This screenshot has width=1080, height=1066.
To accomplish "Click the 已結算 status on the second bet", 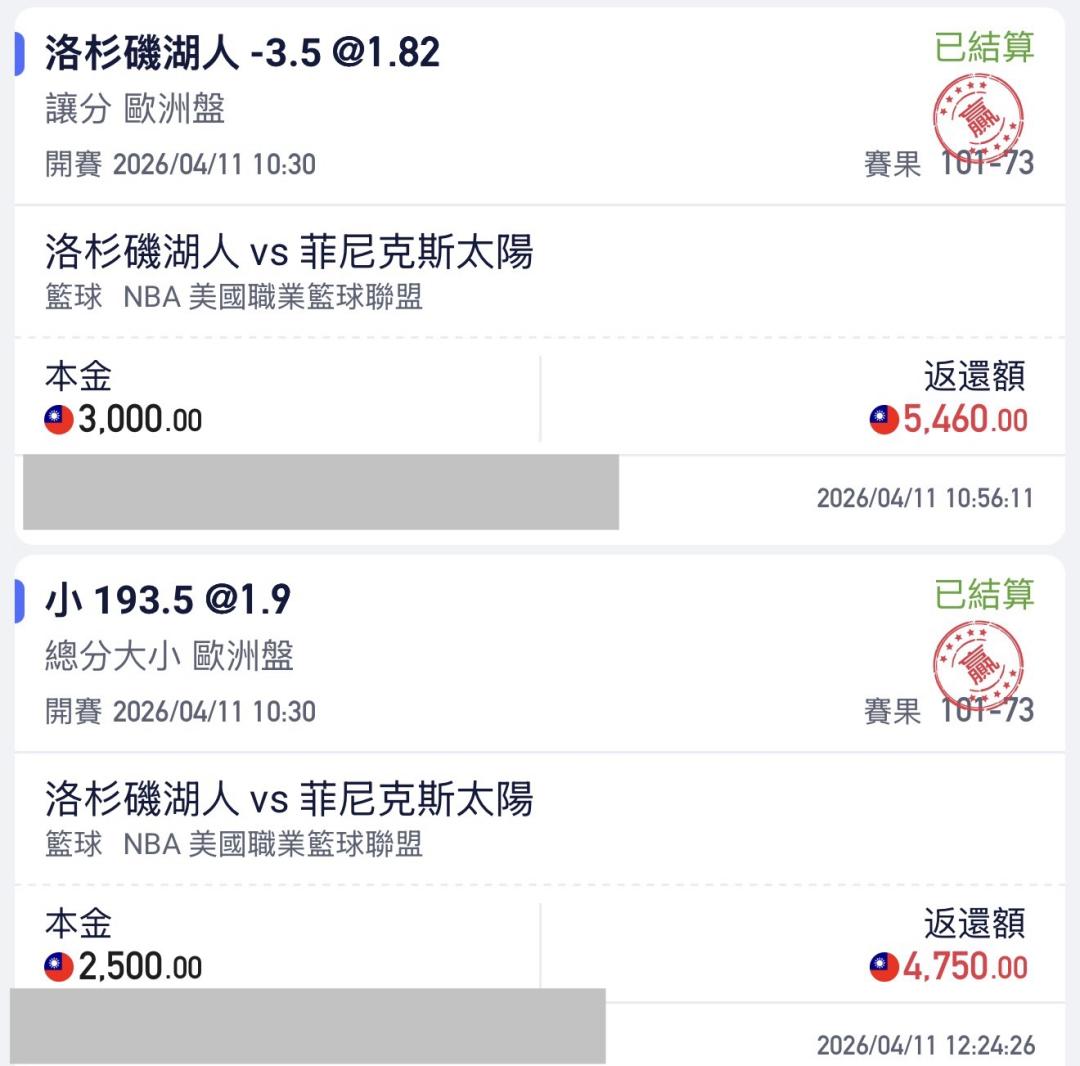I will pos(984,594).
